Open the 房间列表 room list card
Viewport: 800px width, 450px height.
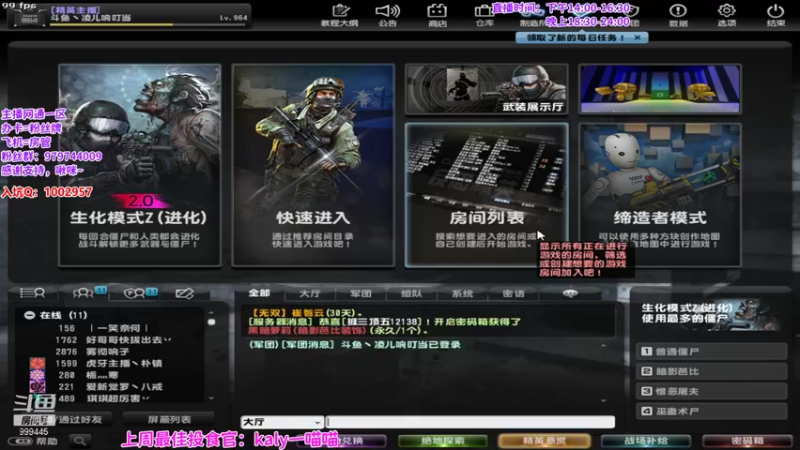coord(487,195)
